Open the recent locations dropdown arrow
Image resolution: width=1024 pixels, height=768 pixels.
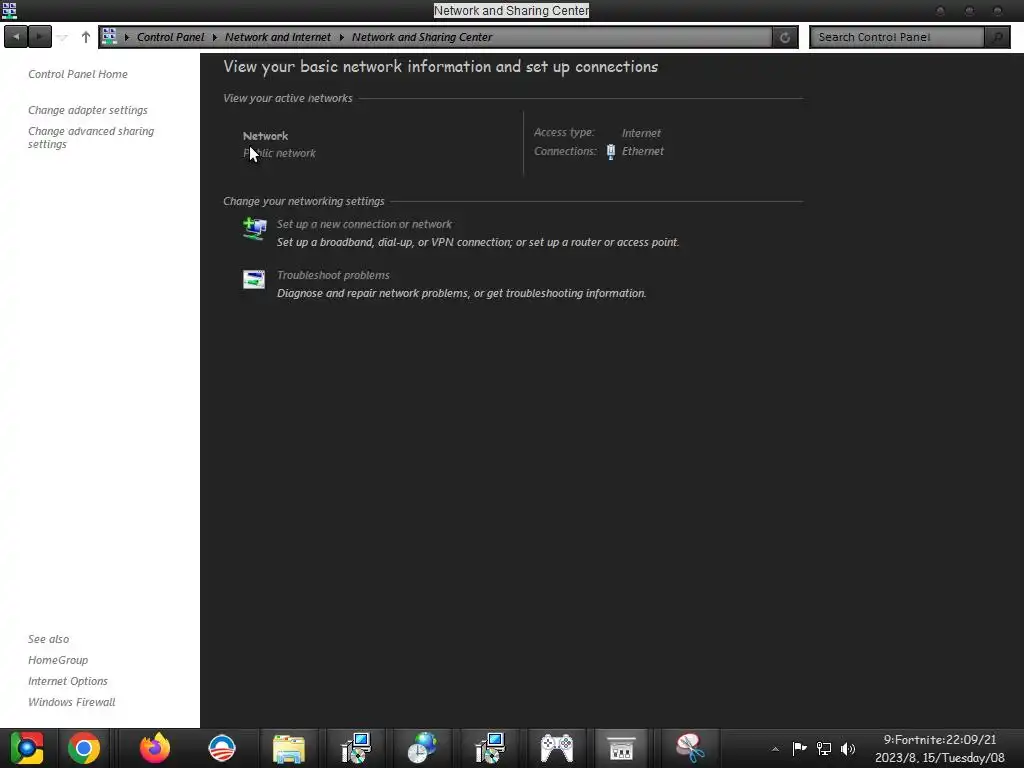pyautogui.click(x=62, y=37)
